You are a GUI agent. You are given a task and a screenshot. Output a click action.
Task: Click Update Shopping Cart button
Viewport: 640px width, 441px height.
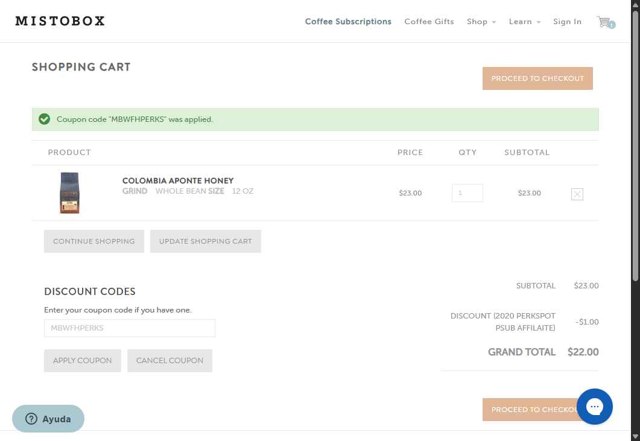click(205, 241)
